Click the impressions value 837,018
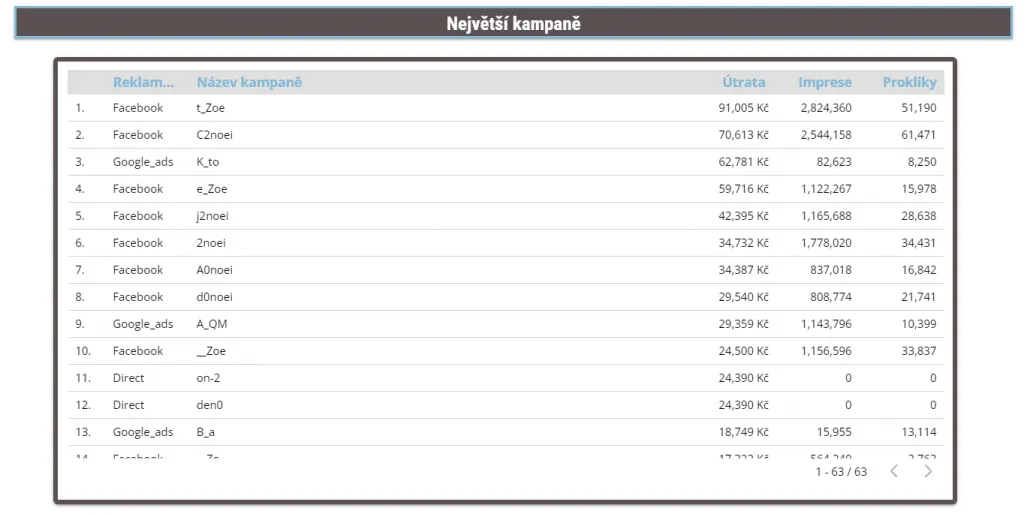Screen dimensions: 1024x514 (831, 270)
